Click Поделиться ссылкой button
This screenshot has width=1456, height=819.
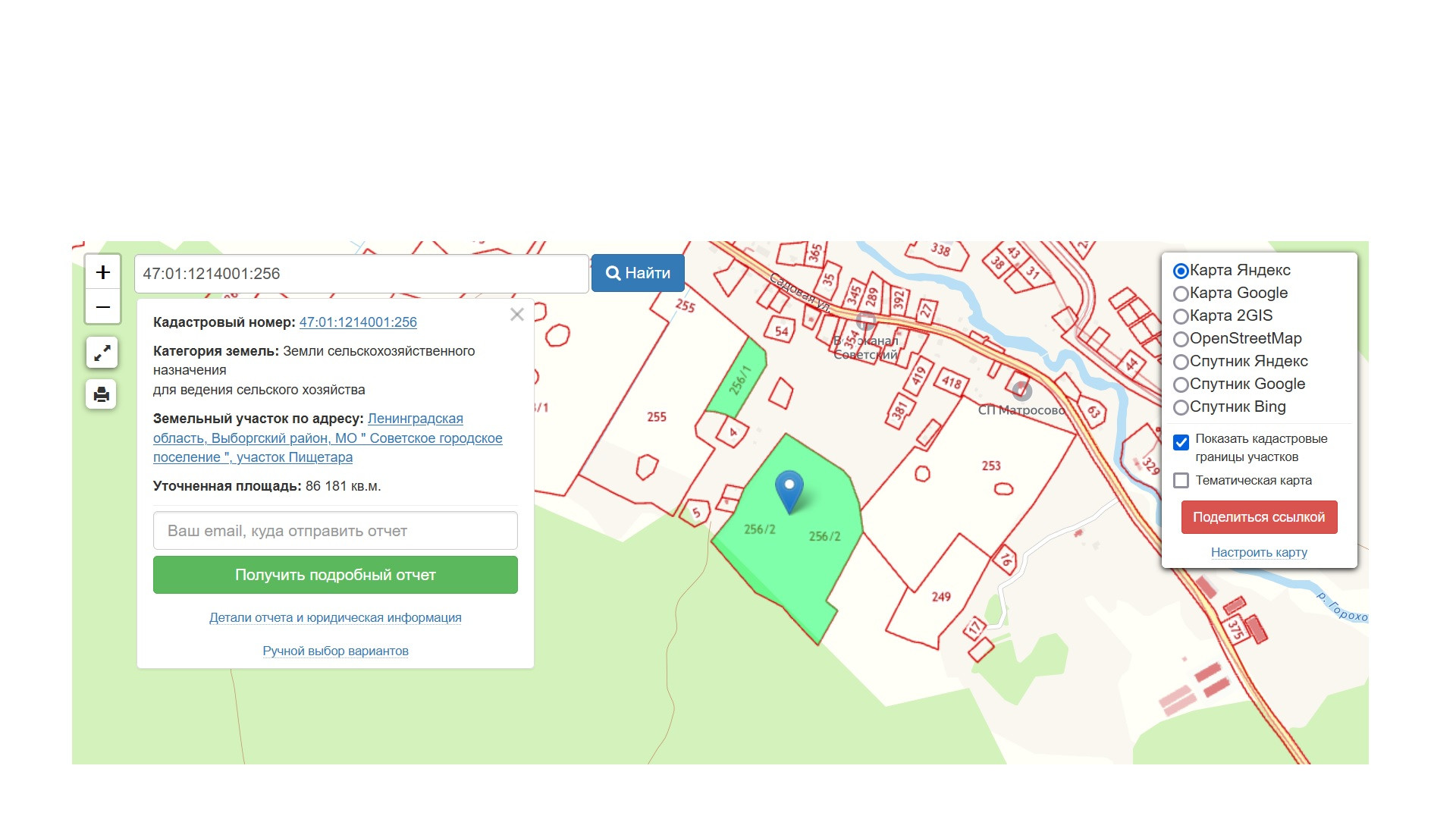[1259, 517]
